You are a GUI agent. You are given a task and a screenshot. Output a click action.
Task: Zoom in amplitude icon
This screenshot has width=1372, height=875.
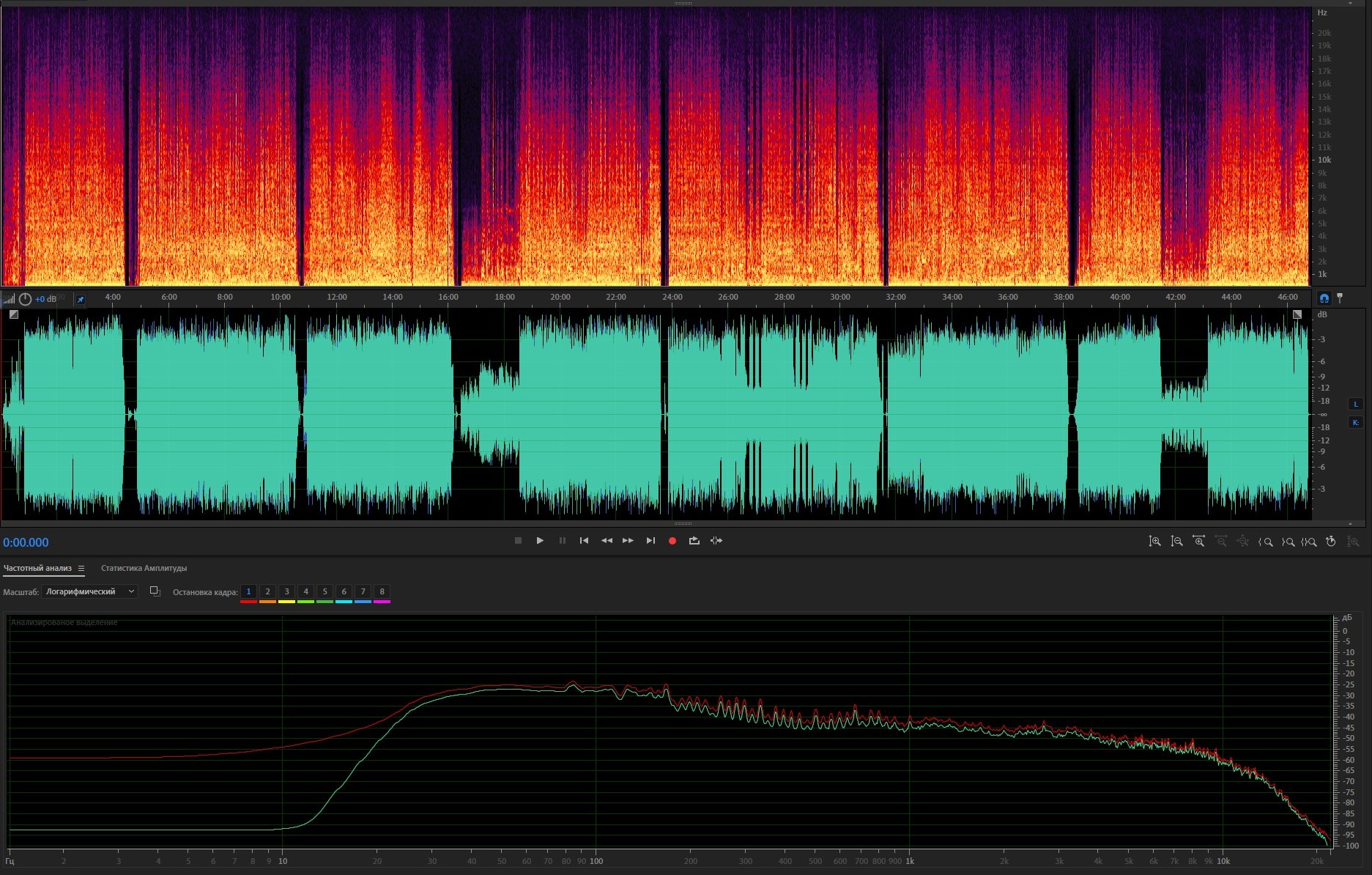tap(1154, 542)
